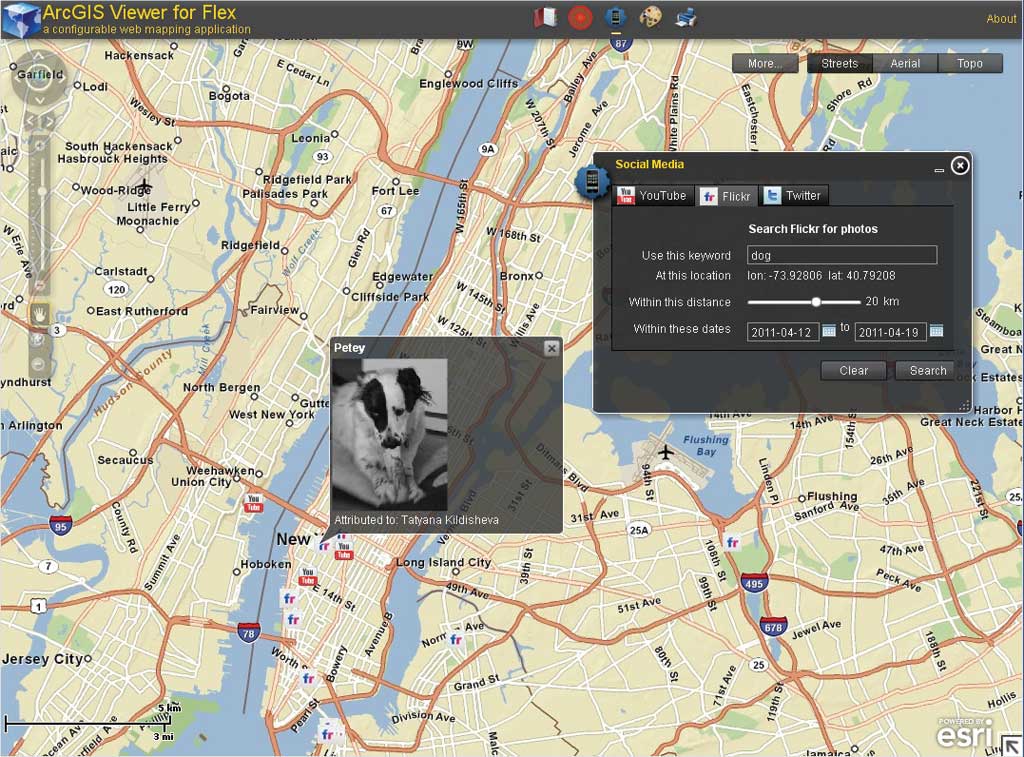Click YouTube marker near Union City
Screen dimensions: 1024x757
(x=253, y=503)
